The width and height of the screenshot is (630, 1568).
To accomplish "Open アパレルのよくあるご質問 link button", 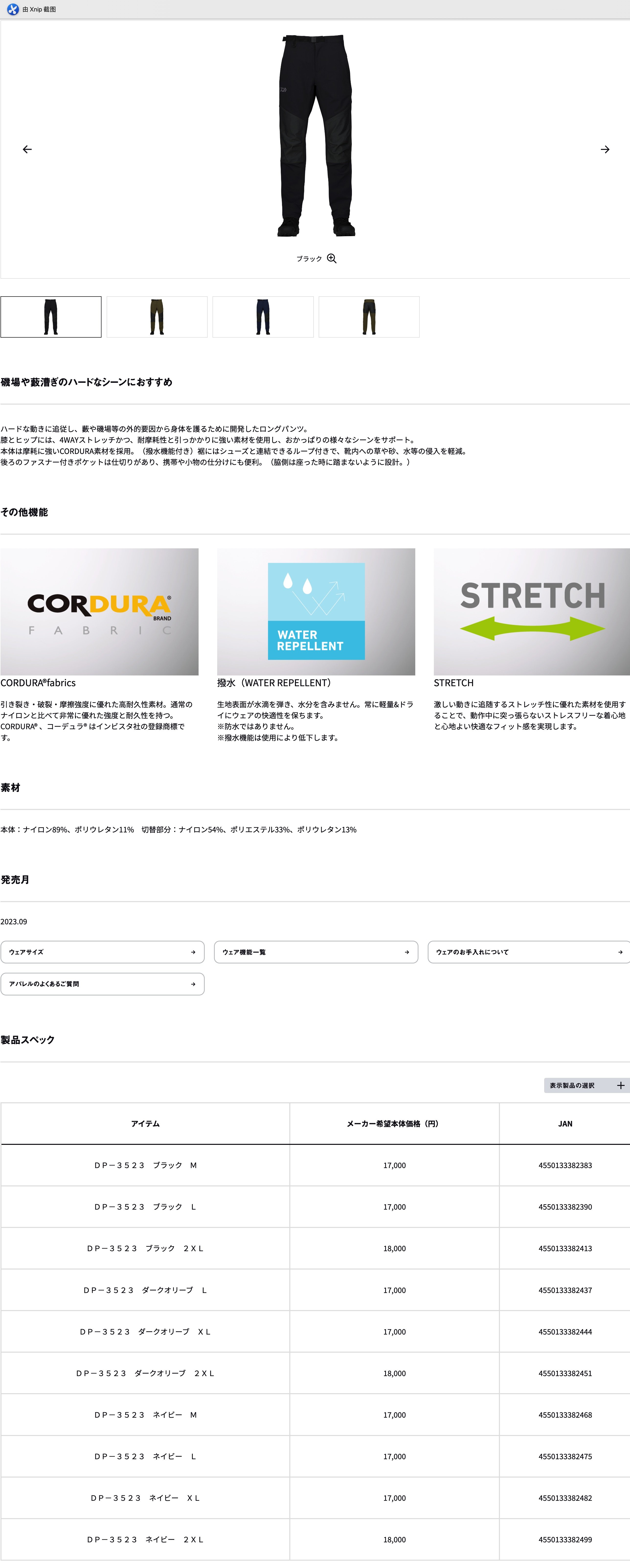I will (x=102, y=984).
